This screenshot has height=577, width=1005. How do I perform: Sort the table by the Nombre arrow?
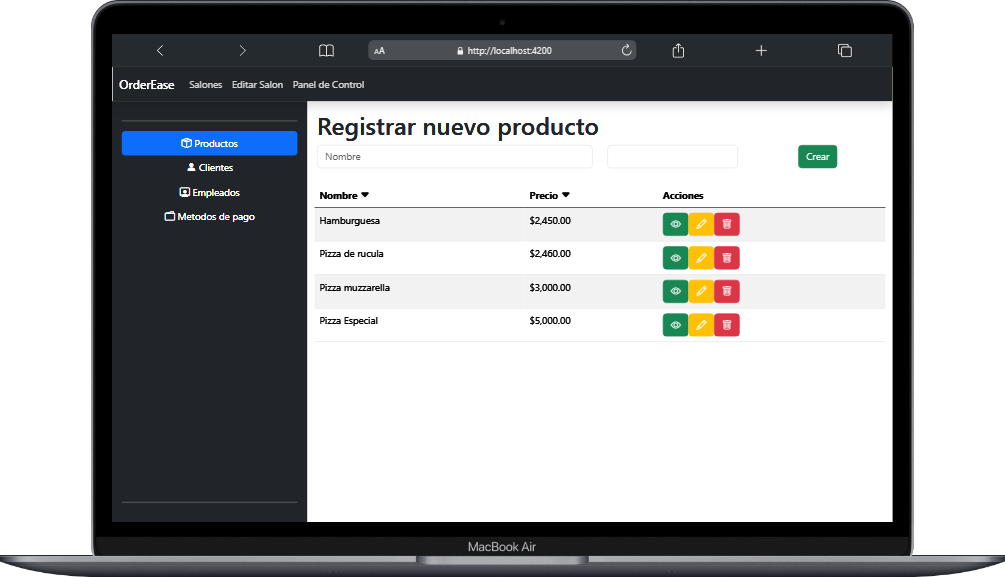365,195
